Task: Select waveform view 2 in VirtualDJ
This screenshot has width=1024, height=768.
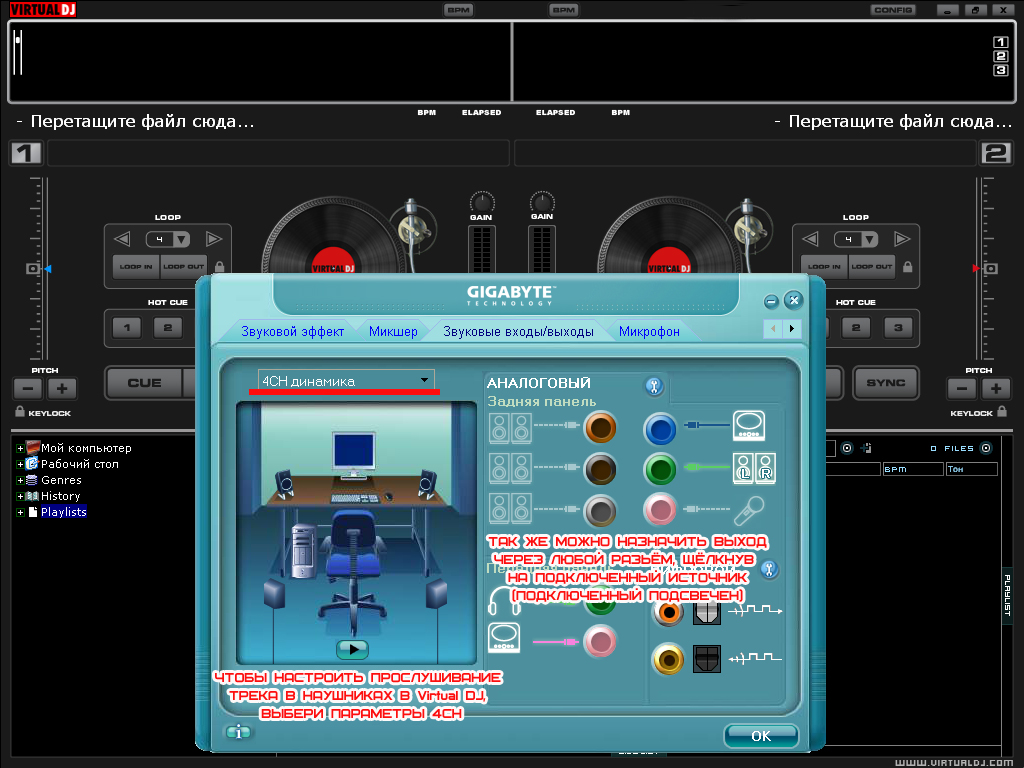Action: (1000, 56)
